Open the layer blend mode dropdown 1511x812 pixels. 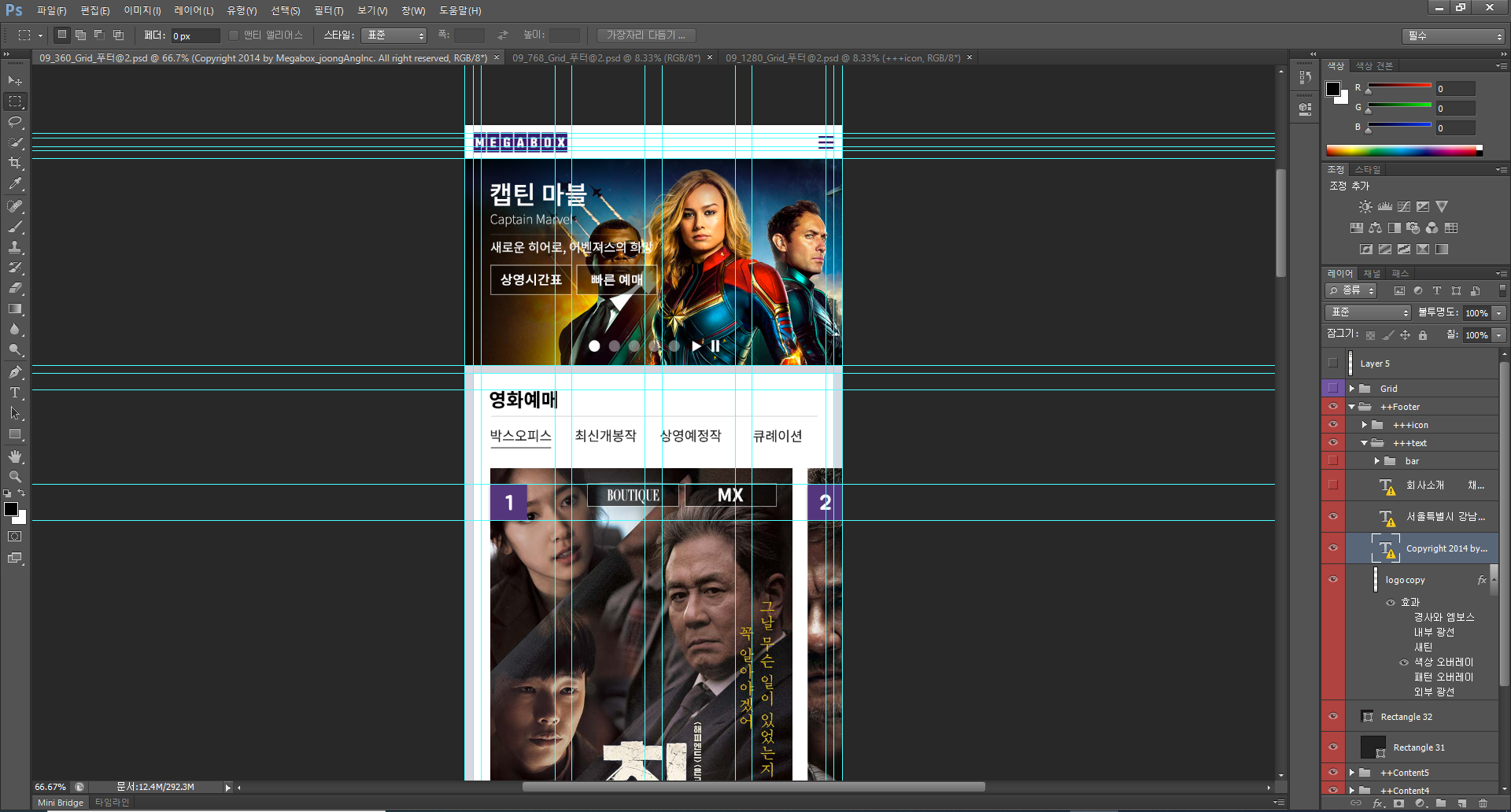(1369, 312)
